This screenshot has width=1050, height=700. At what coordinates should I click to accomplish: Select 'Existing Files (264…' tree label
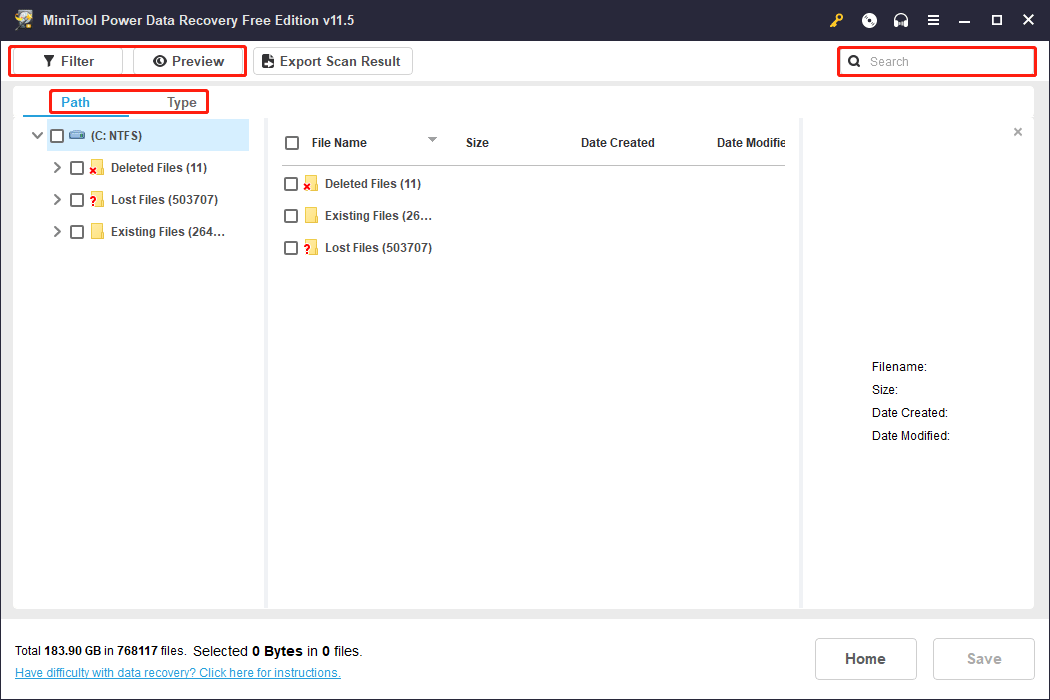click(x=167, y=232)
